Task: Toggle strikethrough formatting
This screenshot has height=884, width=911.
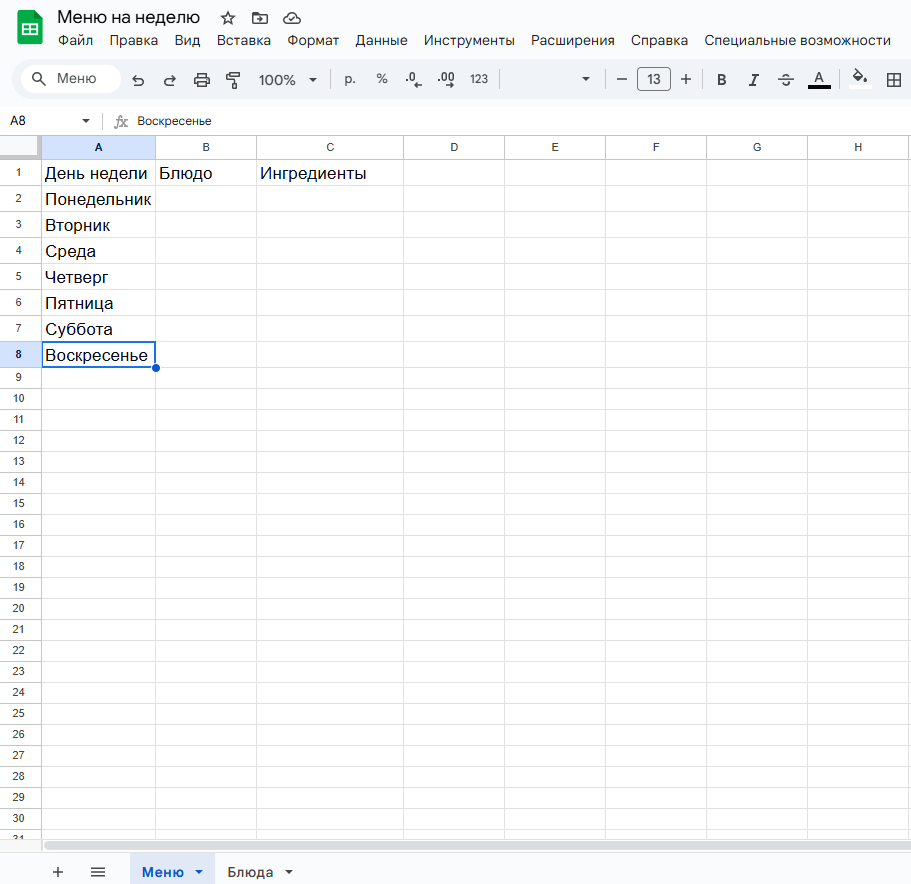Action: pos(786,80)
